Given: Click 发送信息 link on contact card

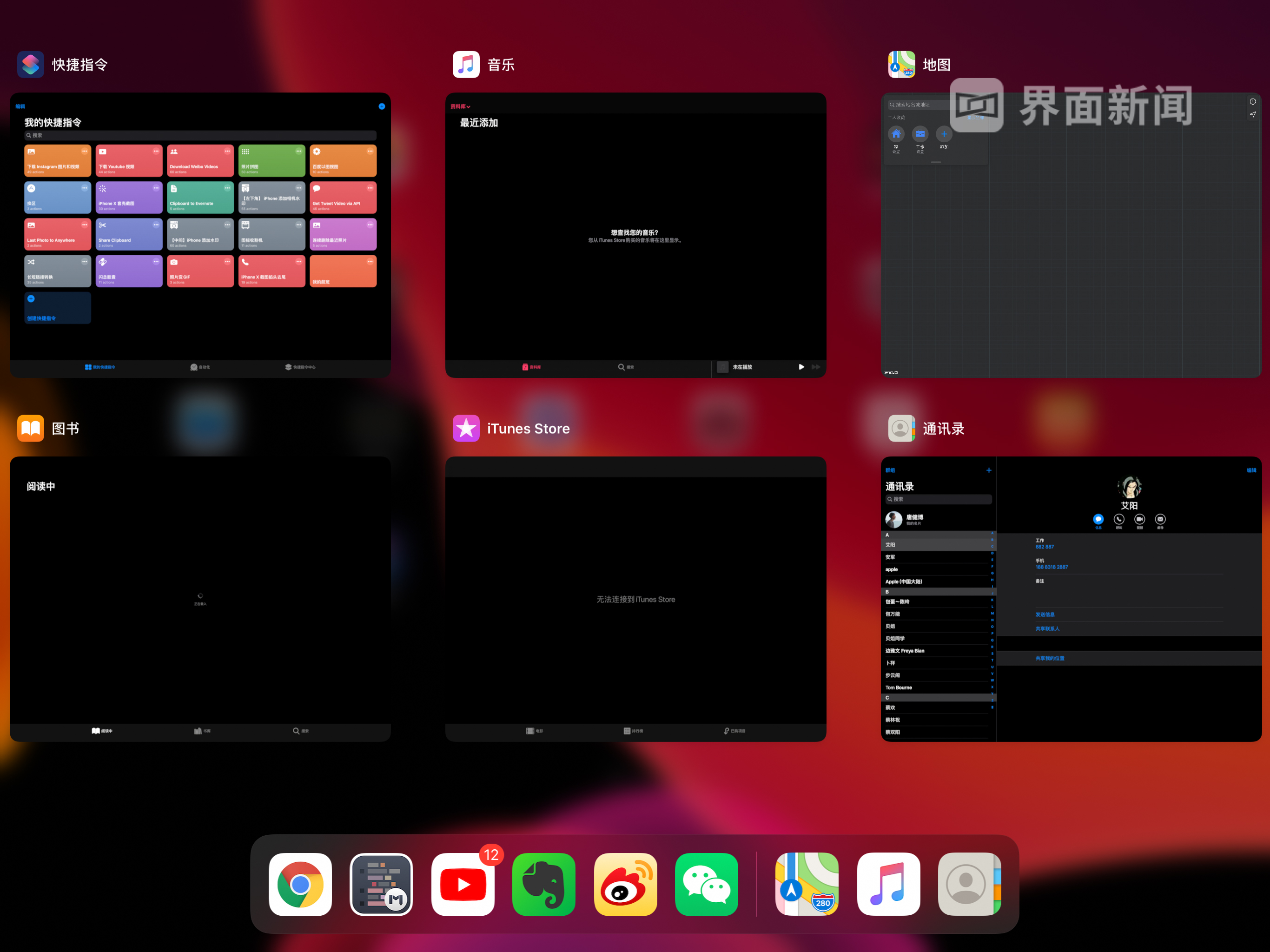Looking at the screenshot, I should coord(1045,615).
